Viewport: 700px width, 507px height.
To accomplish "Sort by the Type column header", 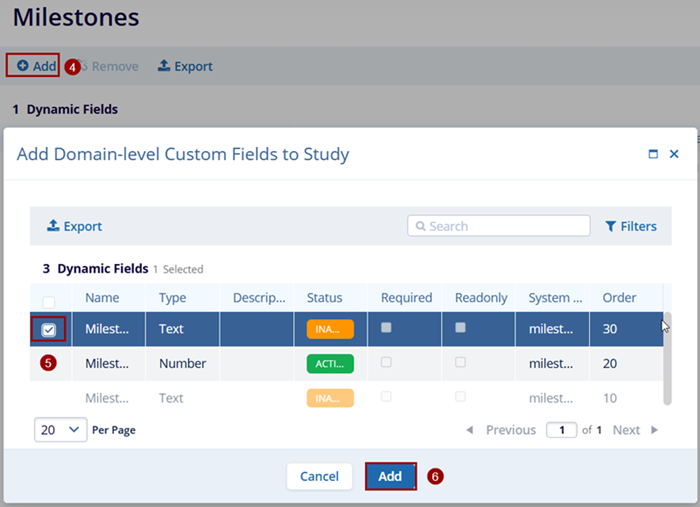I will pos(172,298).
